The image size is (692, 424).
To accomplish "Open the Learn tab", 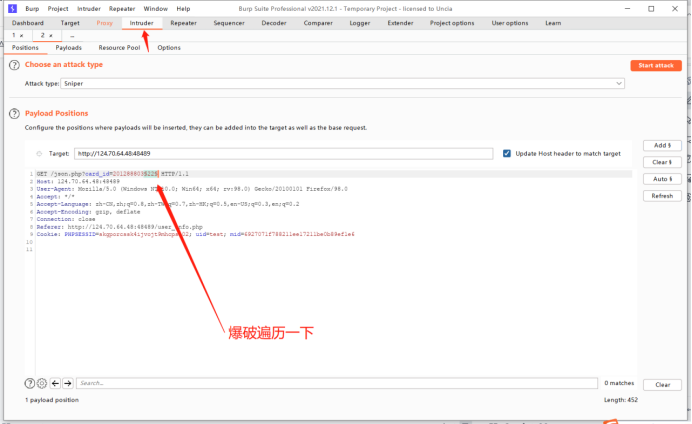I will click(x=553, y=23).
